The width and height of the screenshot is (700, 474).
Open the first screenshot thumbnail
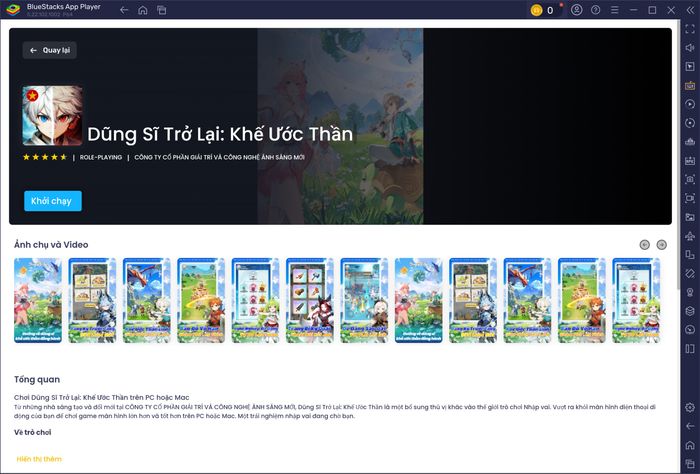[x=38, y=300]
